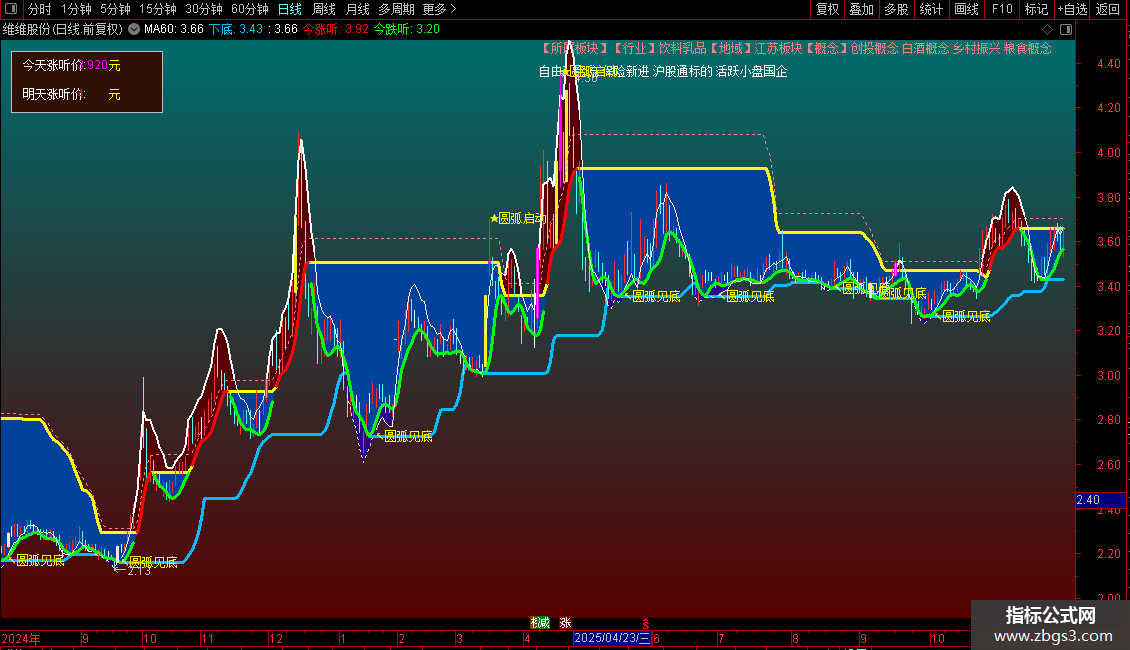Select the 15分钟 period tab
Viewport: 1130px width, 650px height.
(x=158, y=9)
